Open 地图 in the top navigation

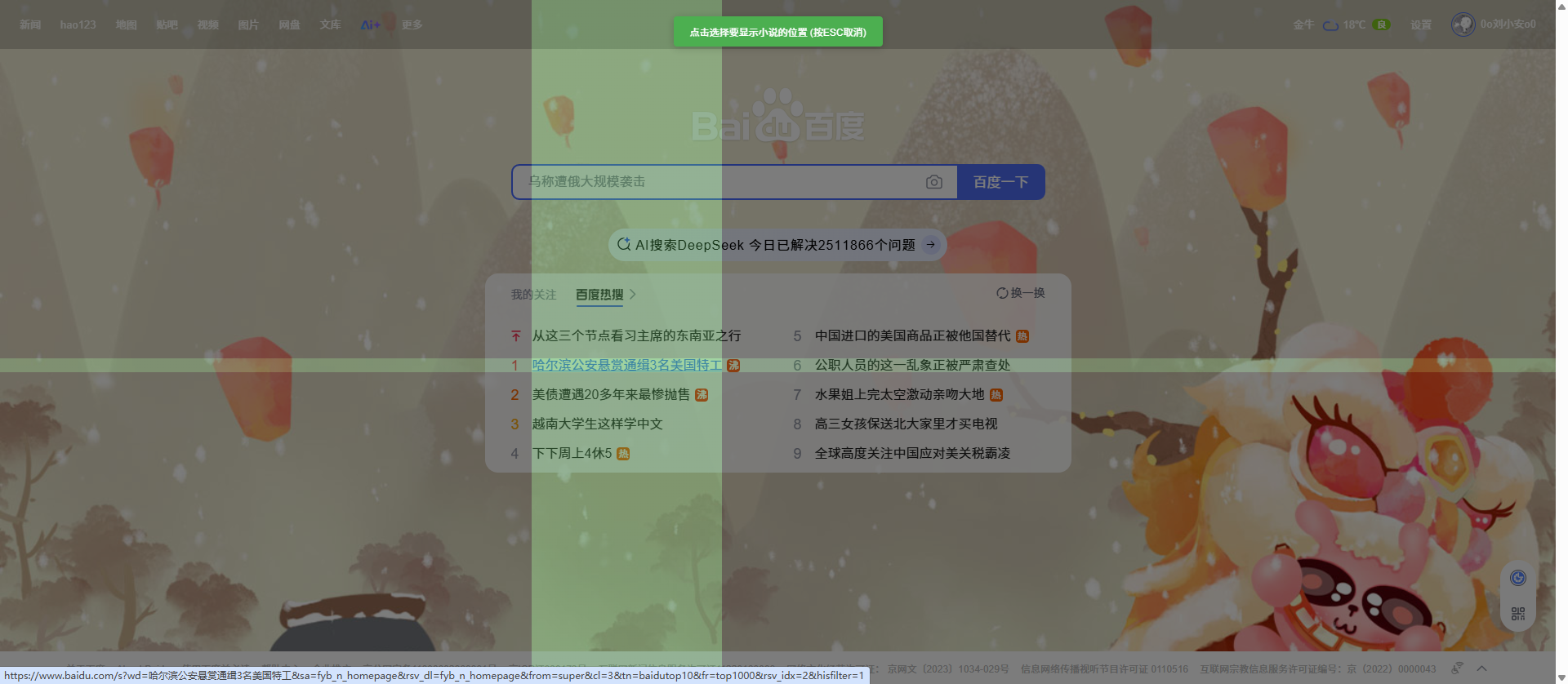pyautogui.click(x=126, y=24)
